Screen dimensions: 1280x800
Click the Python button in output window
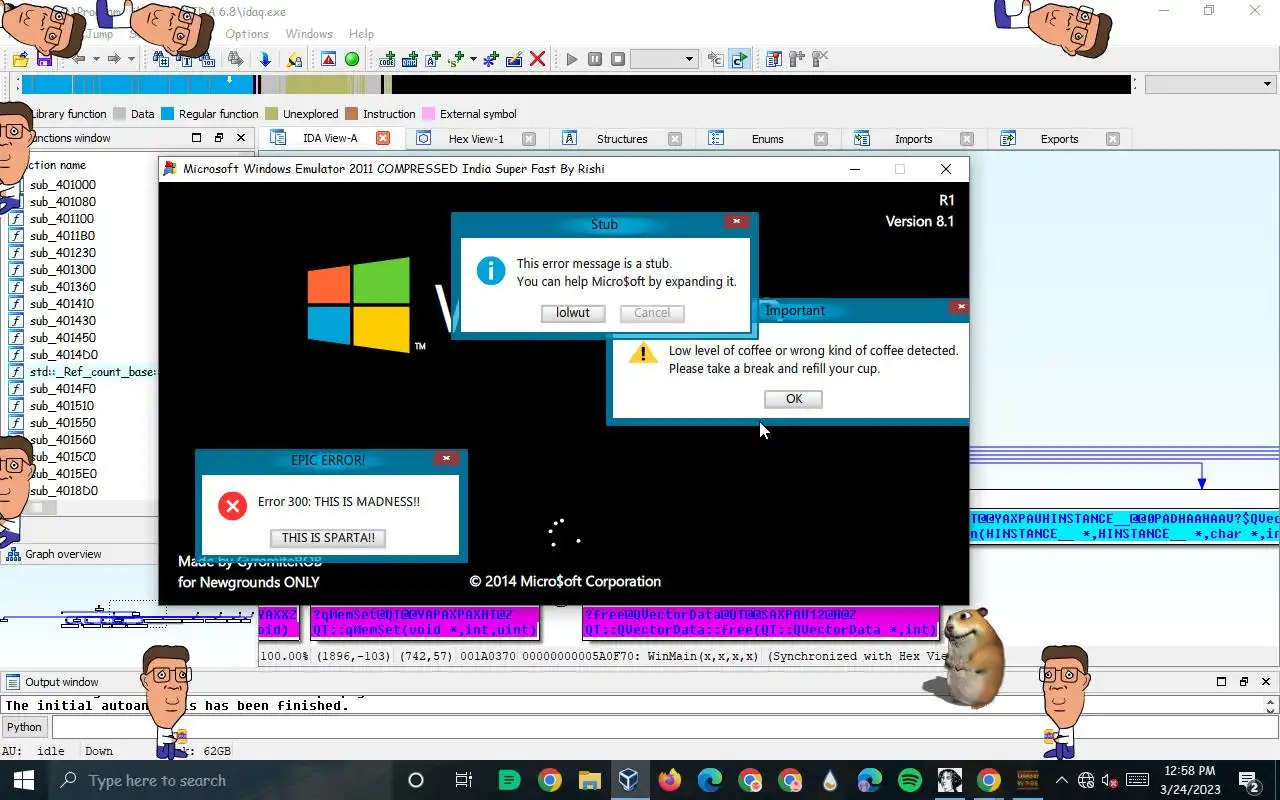click(25, 727)
